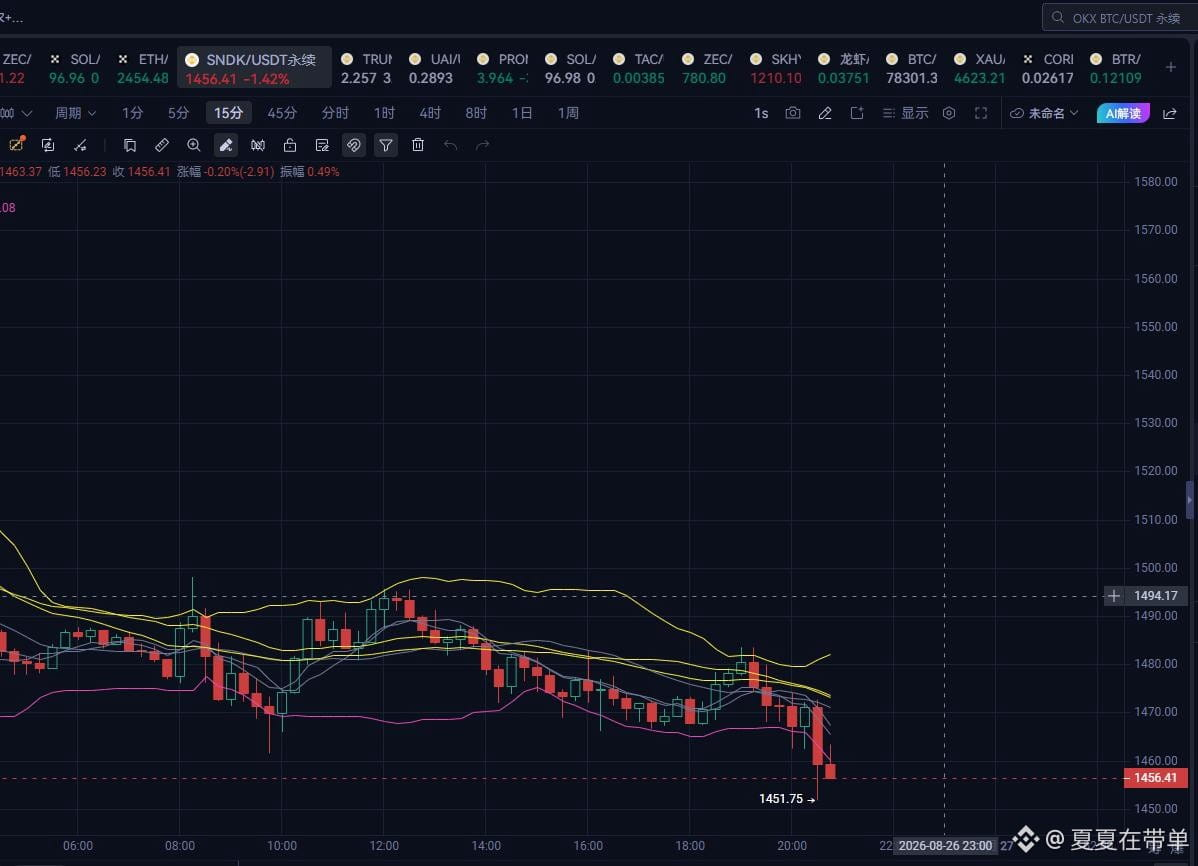Image resolution: width=1198 pixels, height=866 pixels.
Task: Open the PRO 3.964 symbol tab
Action: (x=502, y=68)
